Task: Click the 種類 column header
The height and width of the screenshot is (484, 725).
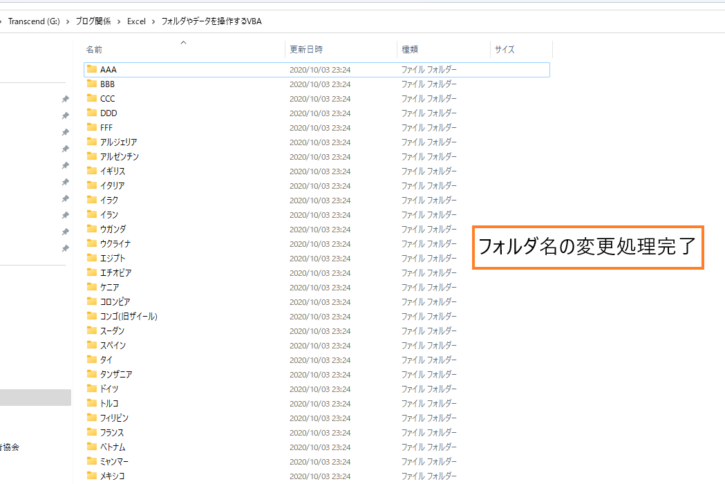Action: 410,49
